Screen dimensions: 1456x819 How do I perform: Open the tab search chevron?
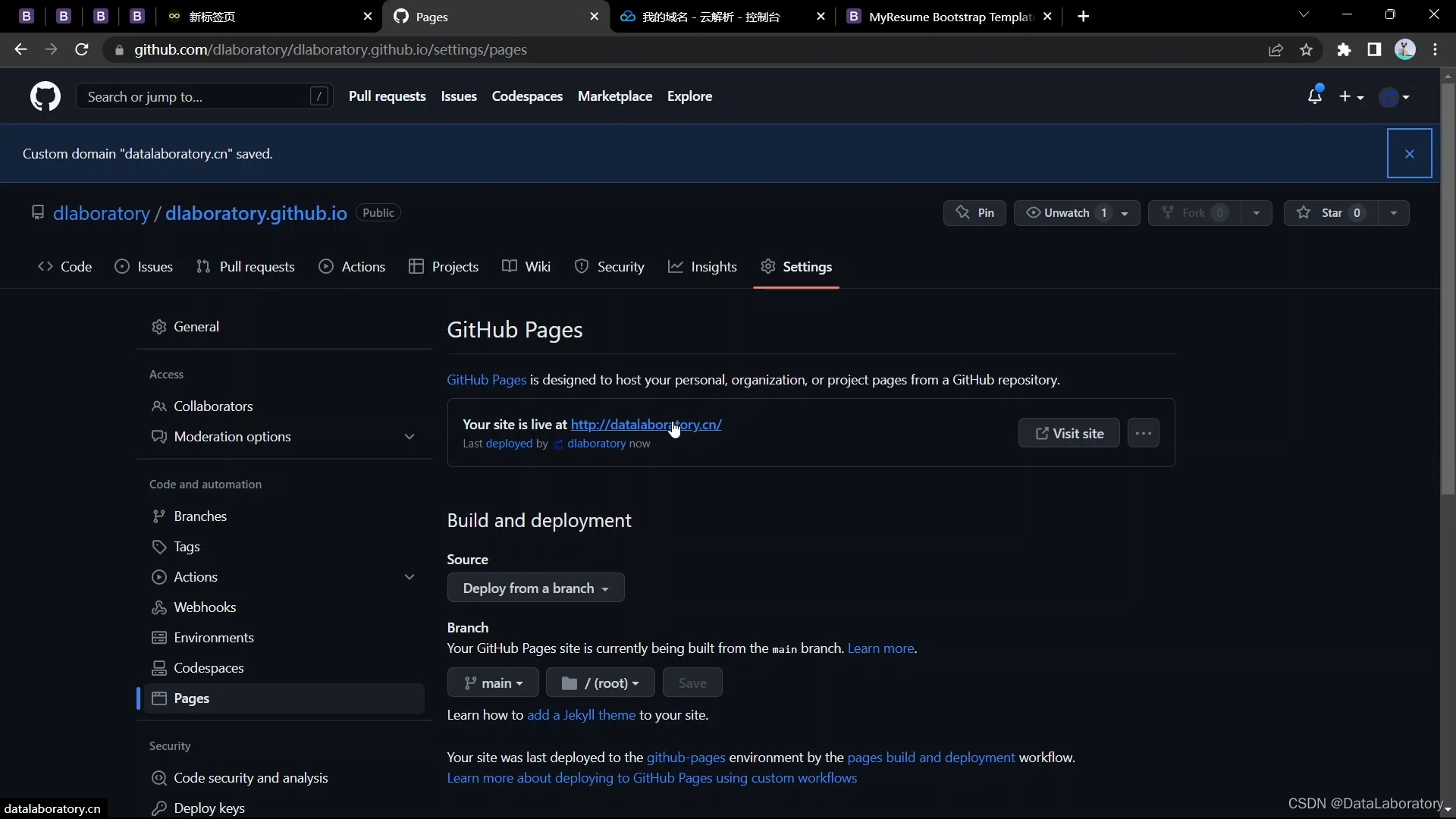[x=1304, y=14]
